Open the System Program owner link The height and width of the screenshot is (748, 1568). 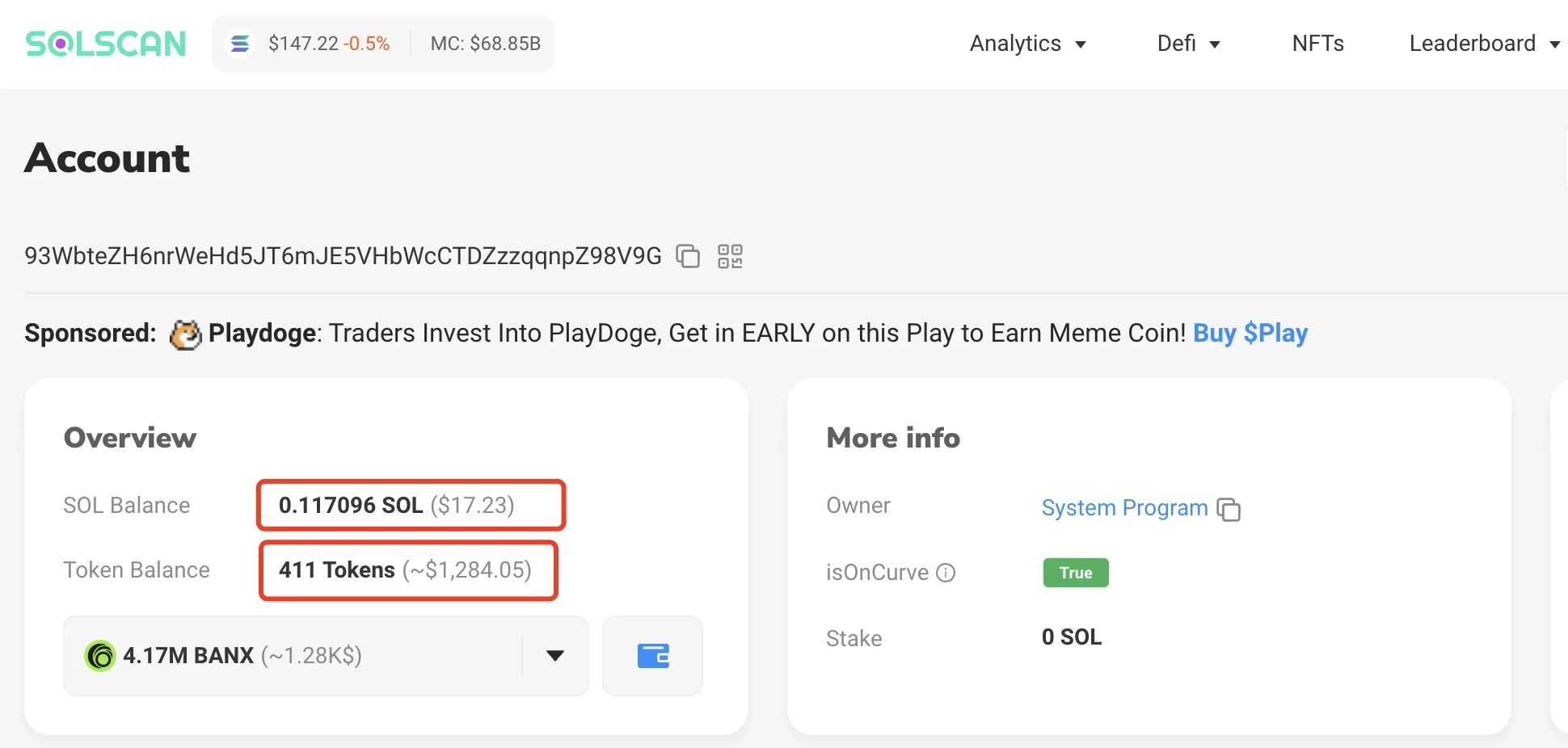click(x=1123, y=508)
